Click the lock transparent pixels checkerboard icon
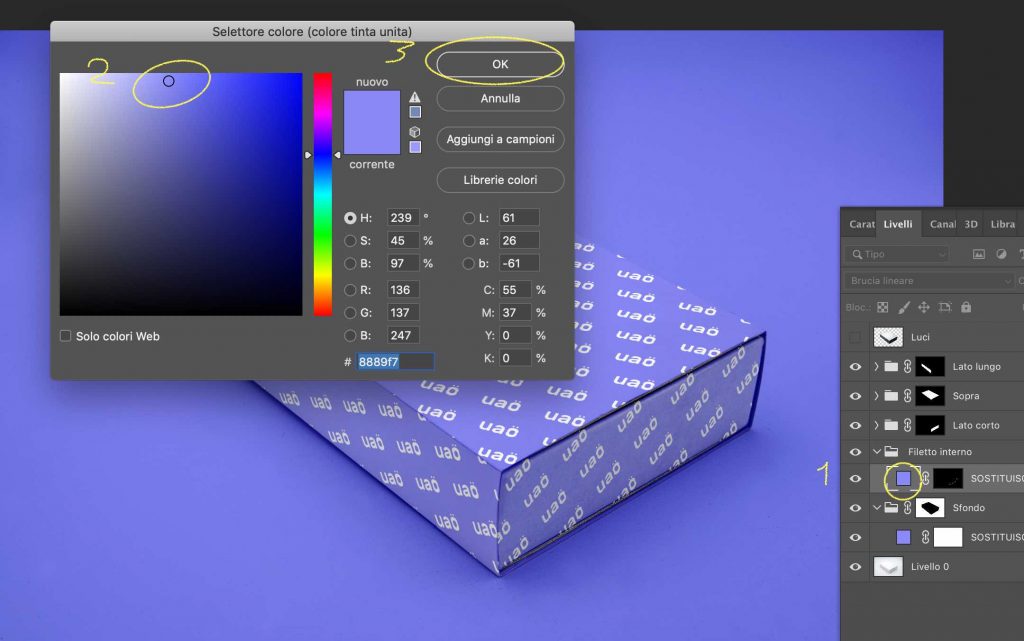The height and width of the screenshot is (641, 1024). tap(882, 308)
